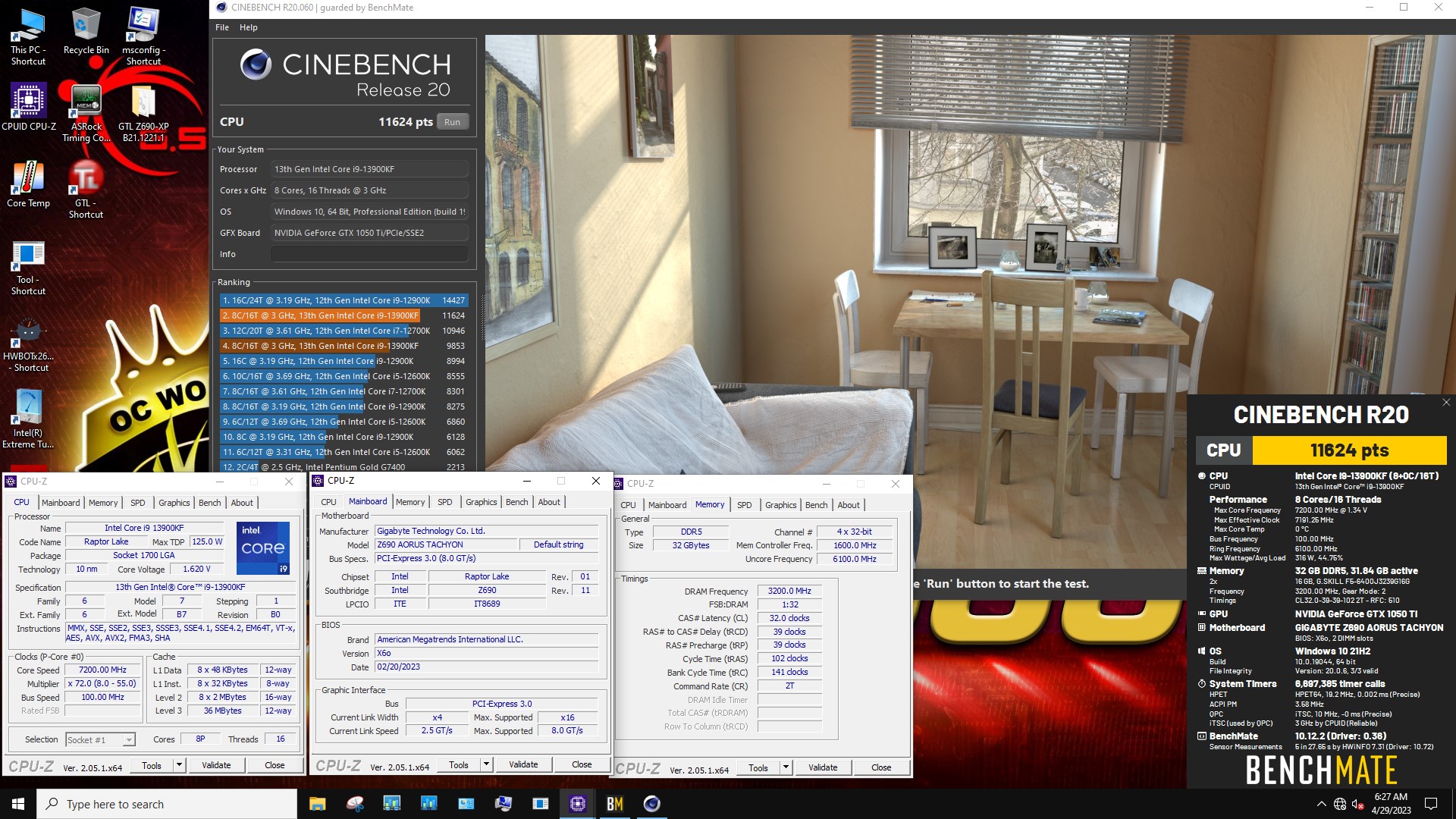Launch ASRock Timing Configurator icon

click(x=86, y=112)
